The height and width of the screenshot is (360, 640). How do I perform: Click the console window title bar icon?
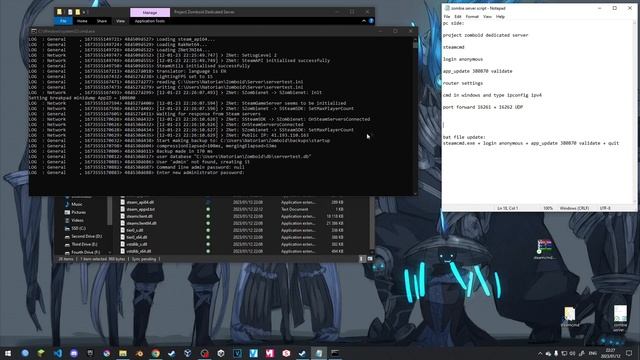click(34, 31)
